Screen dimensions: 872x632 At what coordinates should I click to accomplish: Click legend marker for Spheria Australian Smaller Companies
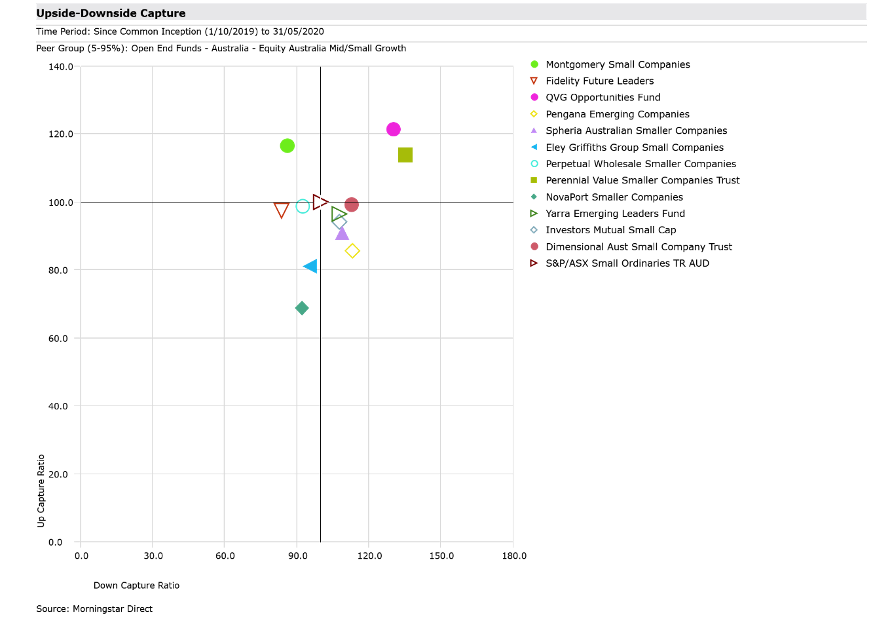click(534, 131)
